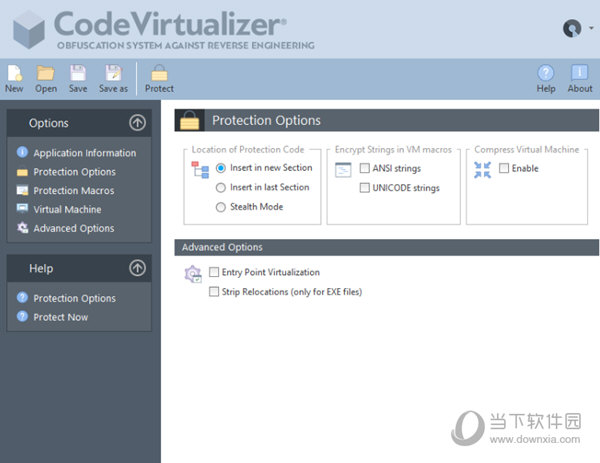Click the Advanced Options section header
The image size is (600, 463).
point(386,247)
